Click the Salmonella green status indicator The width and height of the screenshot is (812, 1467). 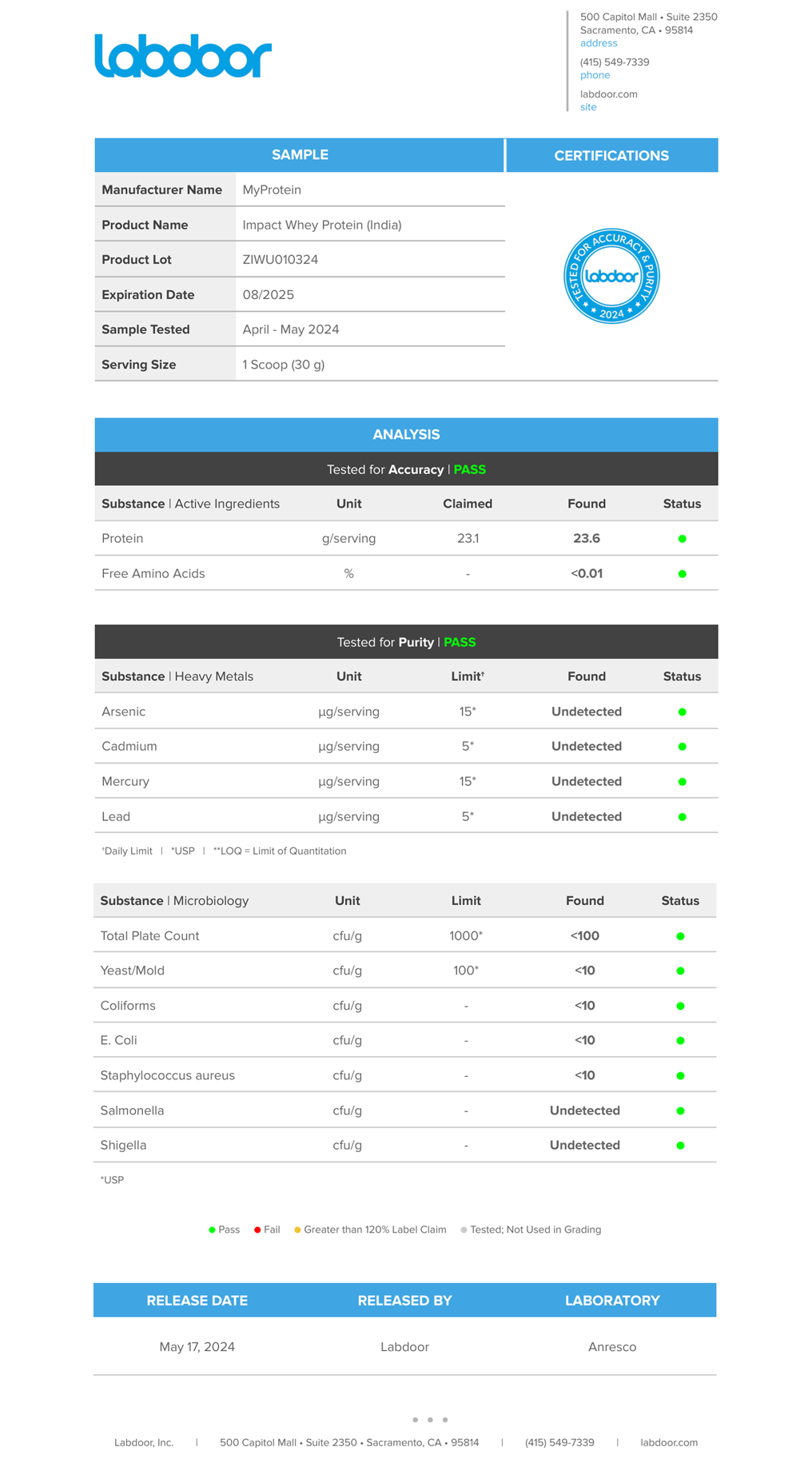tap(680, 1110)
